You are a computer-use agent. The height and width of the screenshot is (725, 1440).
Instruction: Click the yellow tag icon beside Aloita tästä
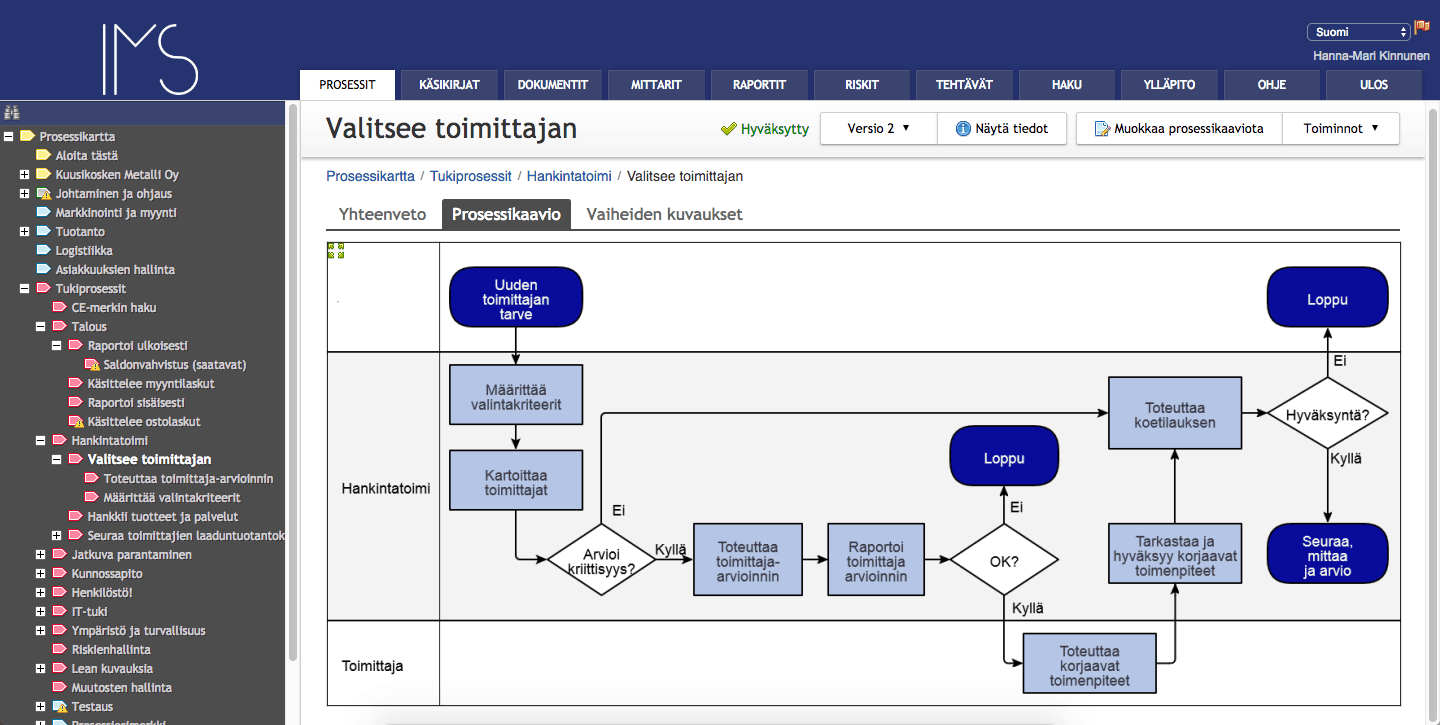coord(43,155)
